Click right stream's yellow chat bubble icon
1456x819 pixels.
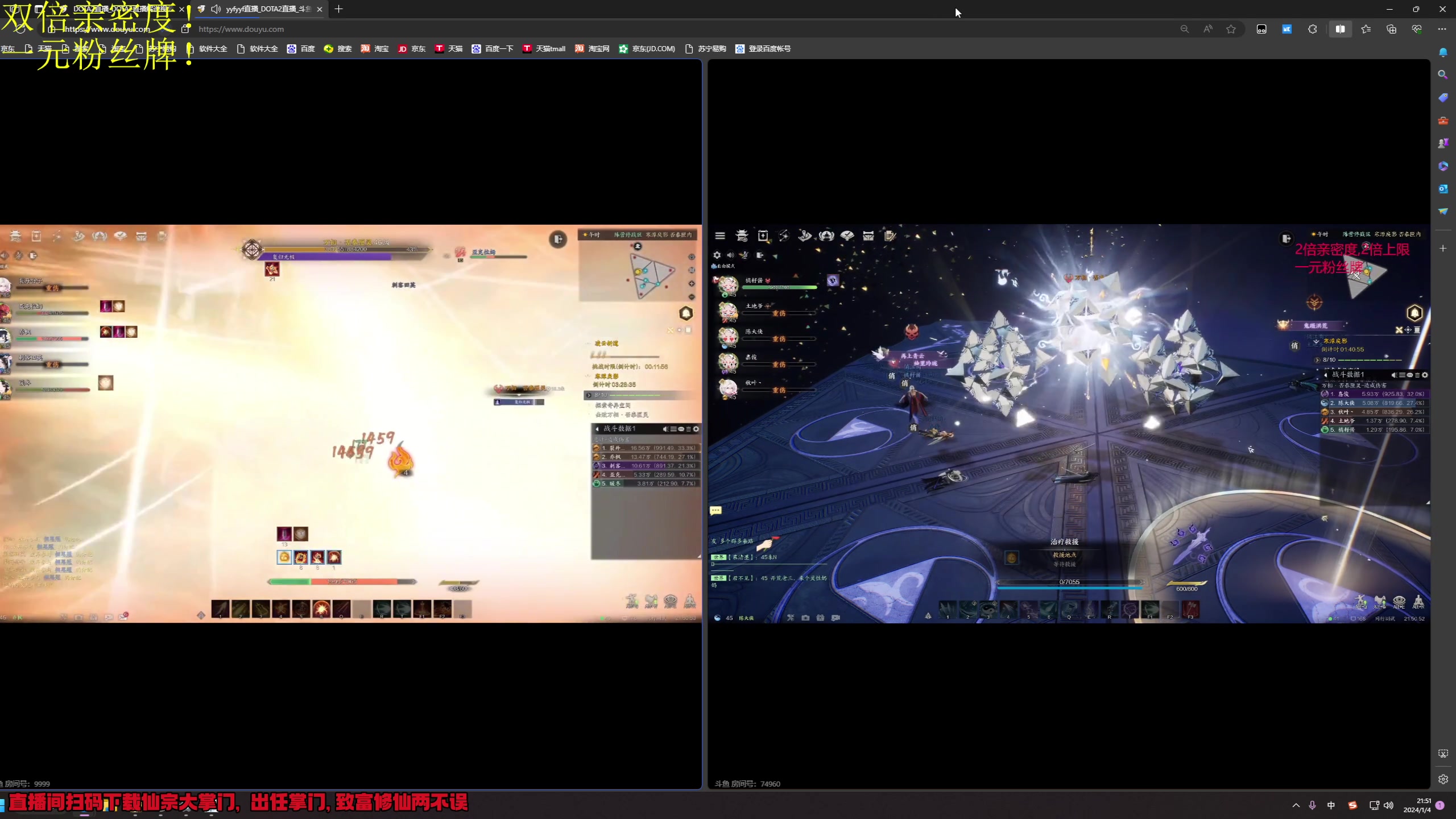point(715,510)
